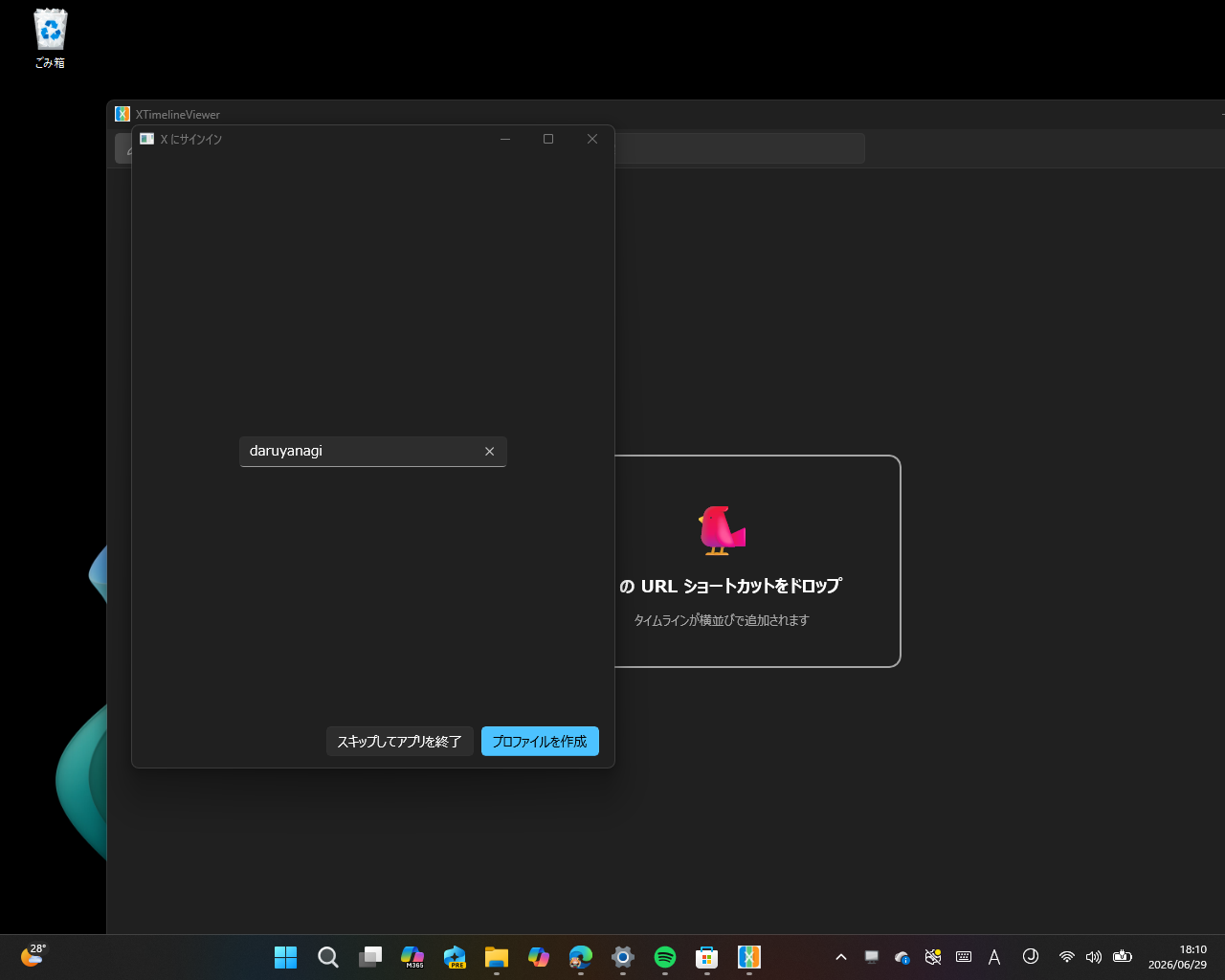Focus the profile name input field
The height and width of the screenshot is (980, 1225).
(x=373, y=452)
